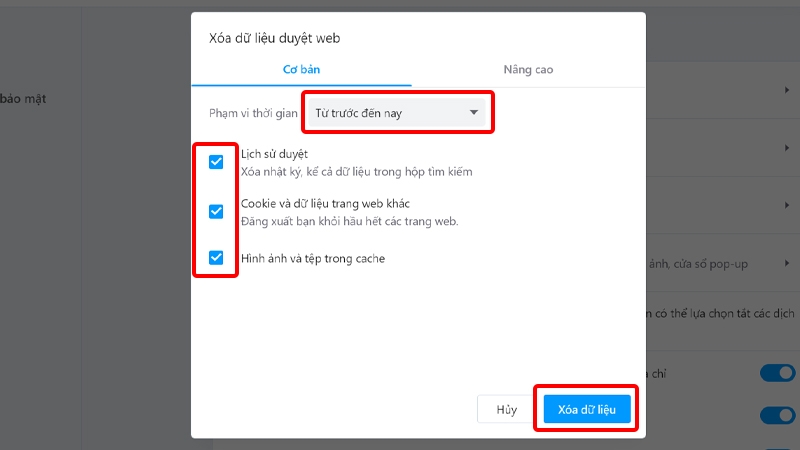
Task: Uncheck Cookie và dữ liệu trang web khác
Action: tap(216, 211)
